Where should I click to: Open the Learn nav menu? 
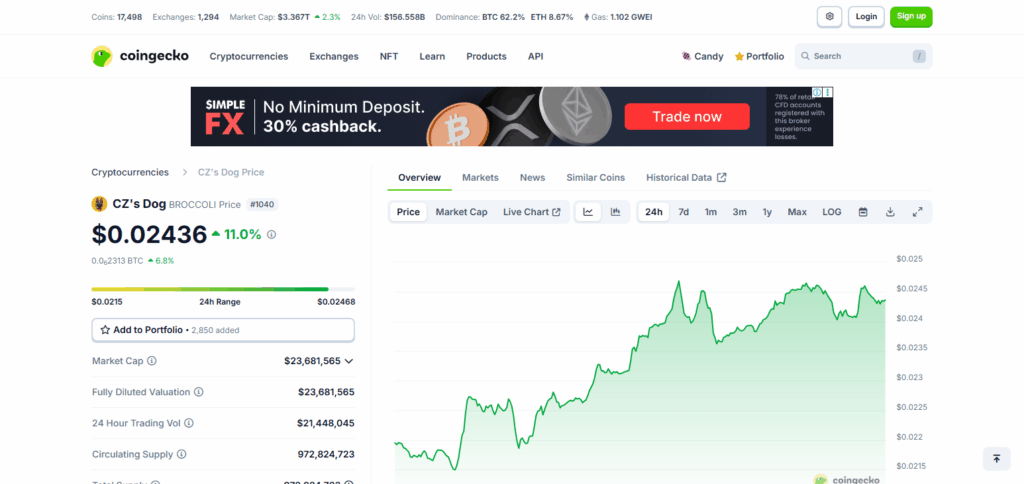tap(432, 57)
